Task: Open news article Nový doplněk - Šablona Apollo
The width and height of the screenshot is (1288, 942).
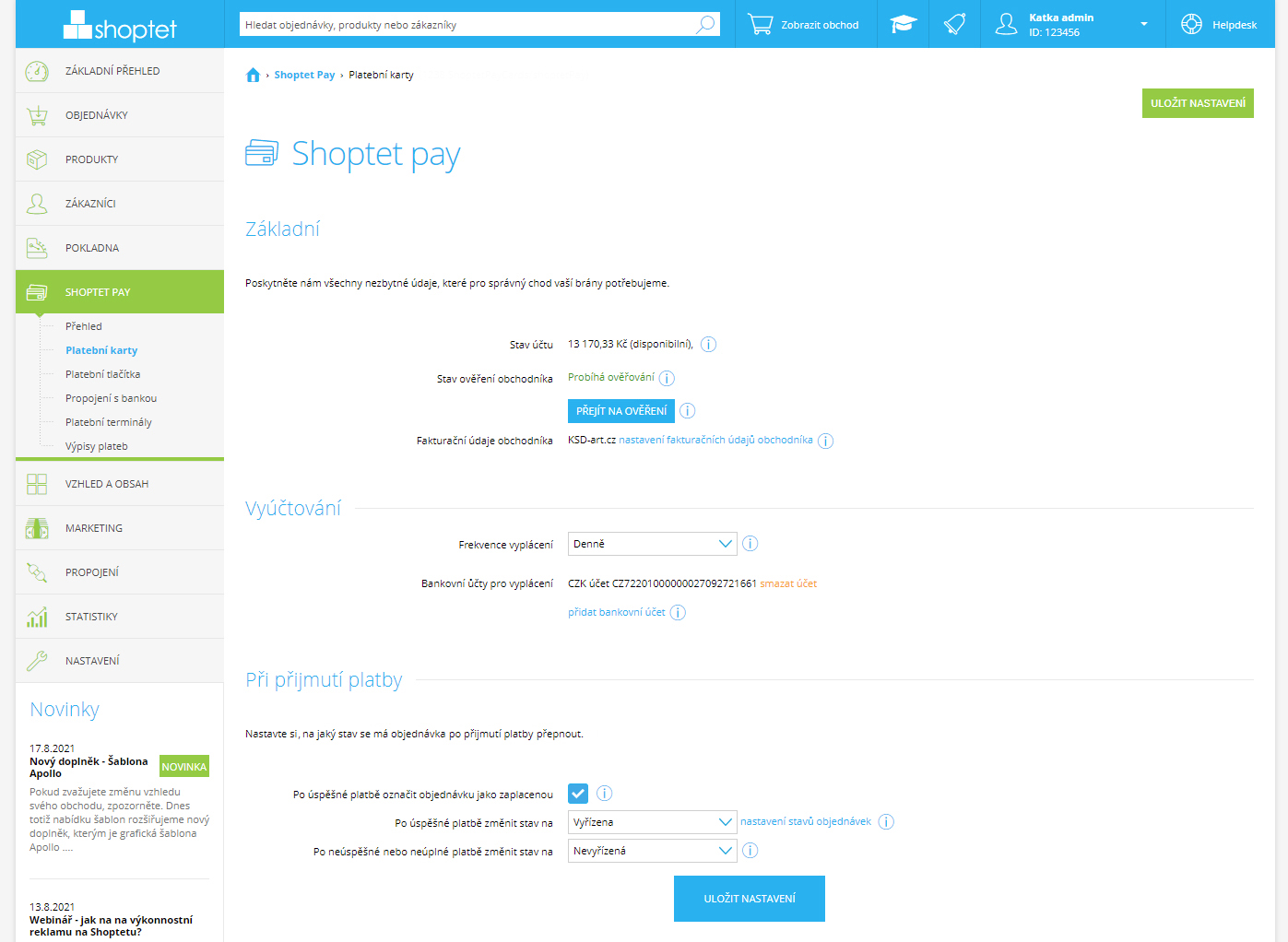Action: pos(89,767)
